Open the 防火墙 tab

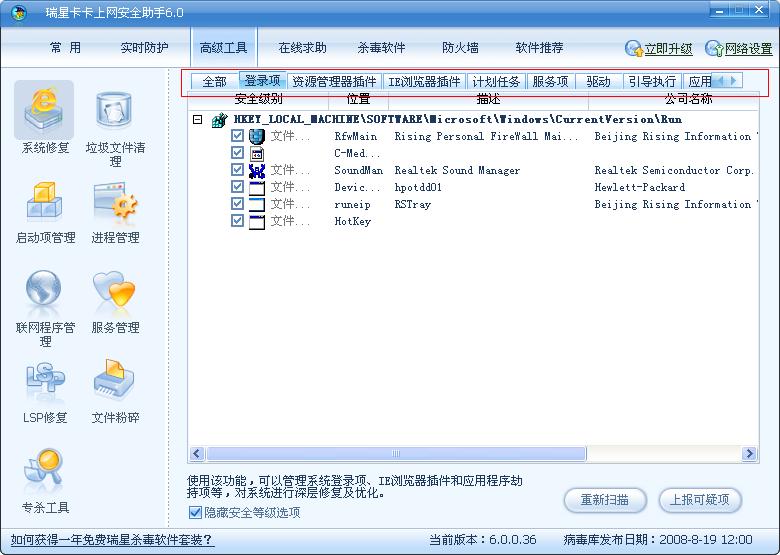tap(460, 48)
